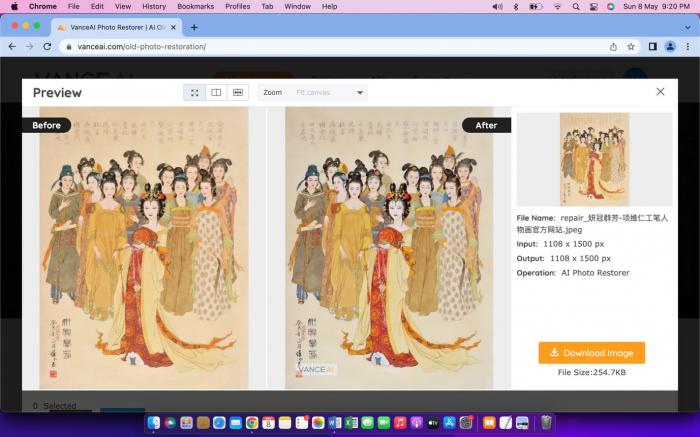Open the Bookmarks menu
Screen dimensions: 700x437
196,6
